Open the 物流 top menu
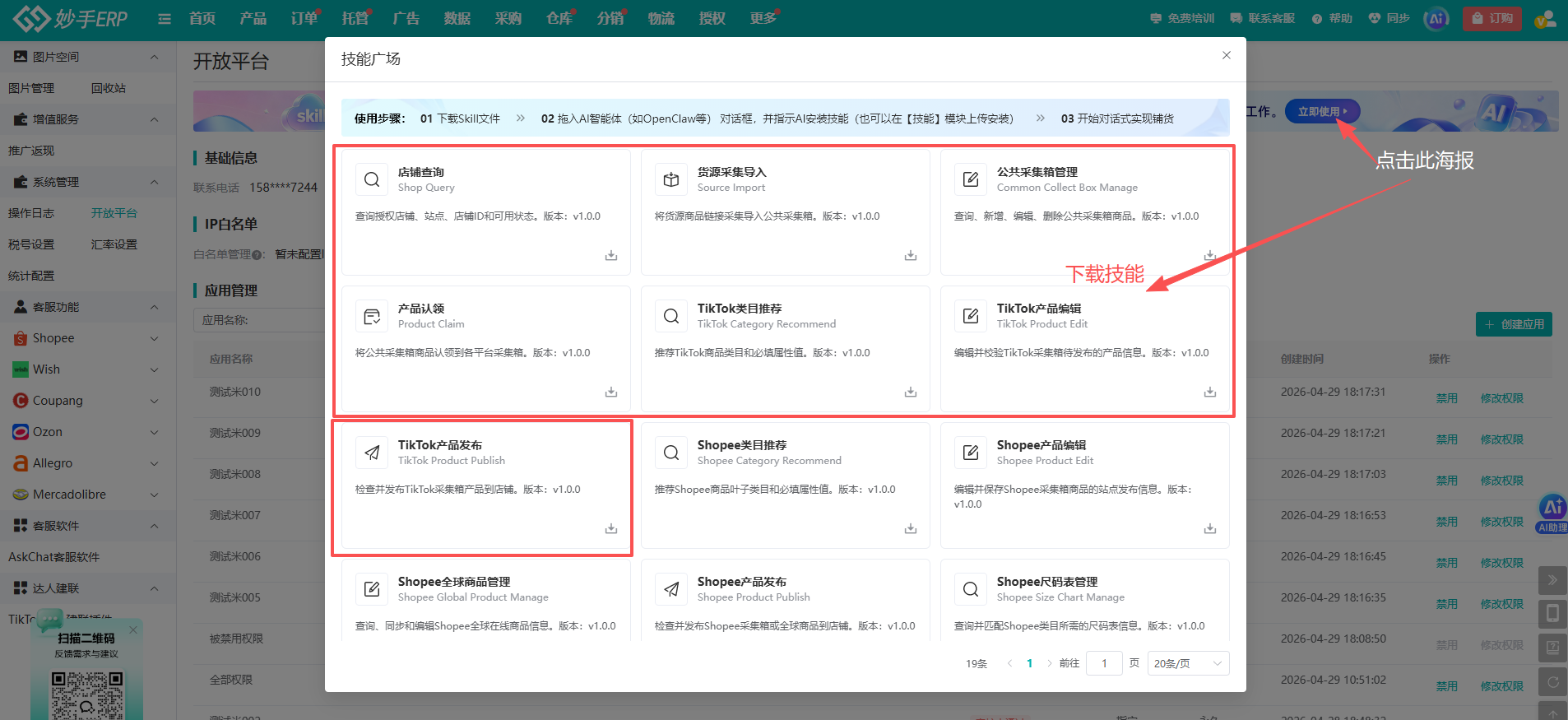Viewport: 1568px width, 720px height. (x=661, y=19)
